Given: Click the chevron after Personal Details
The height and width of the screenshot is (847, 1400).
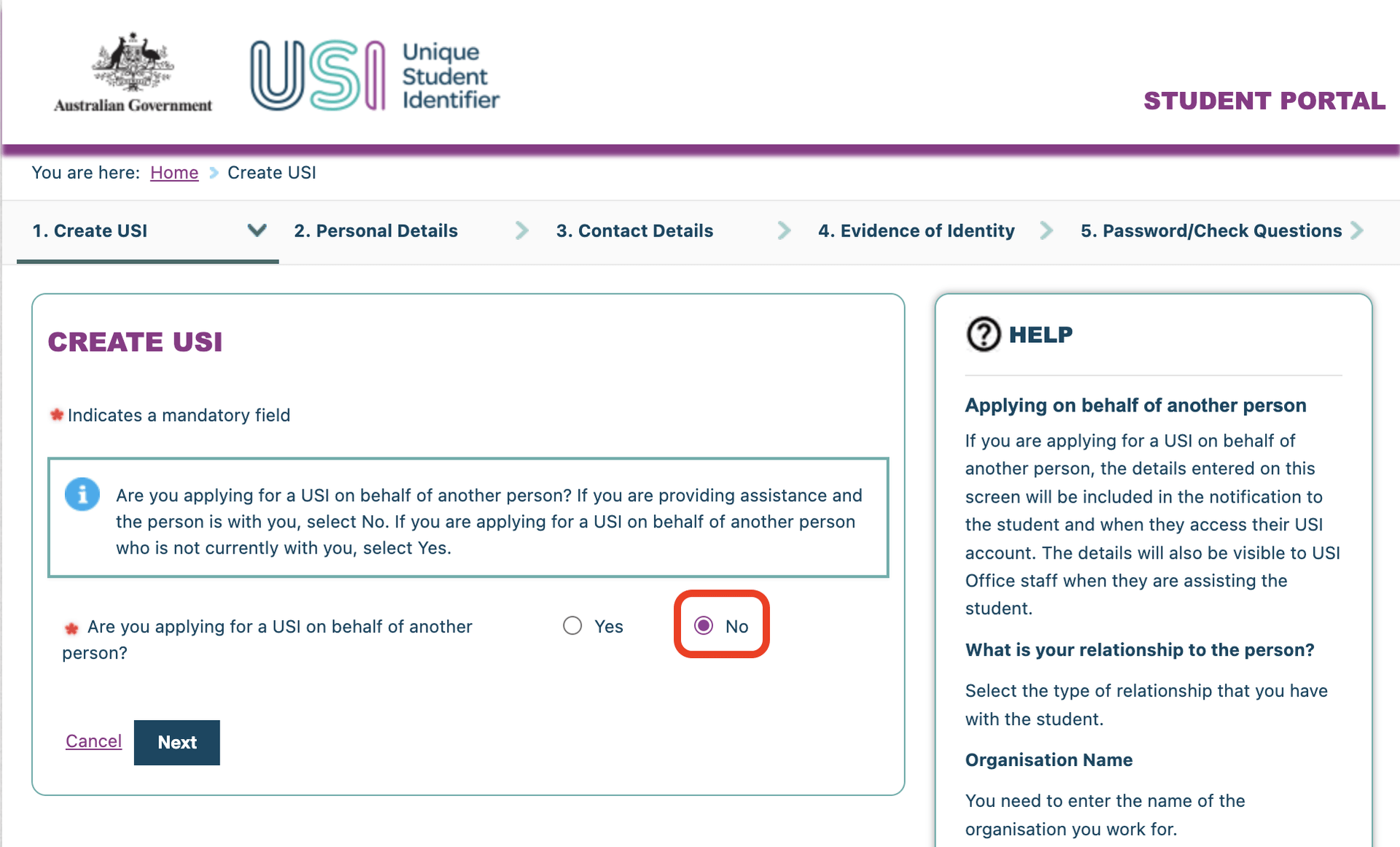Looking at the screenshot, I should pos(522,231).
